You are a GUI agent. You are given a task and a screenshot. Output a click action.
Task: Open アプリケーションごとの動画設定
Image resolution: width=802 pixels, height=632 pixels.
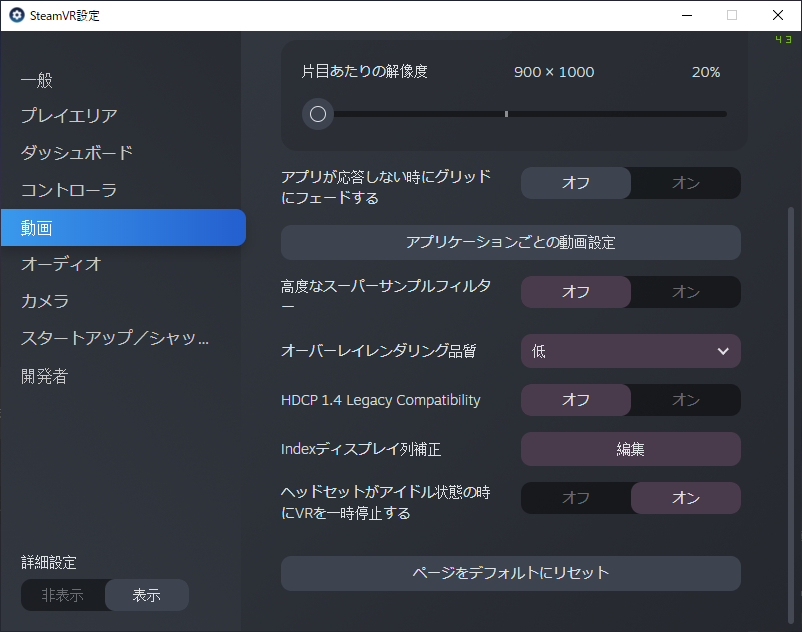[510, 242]
